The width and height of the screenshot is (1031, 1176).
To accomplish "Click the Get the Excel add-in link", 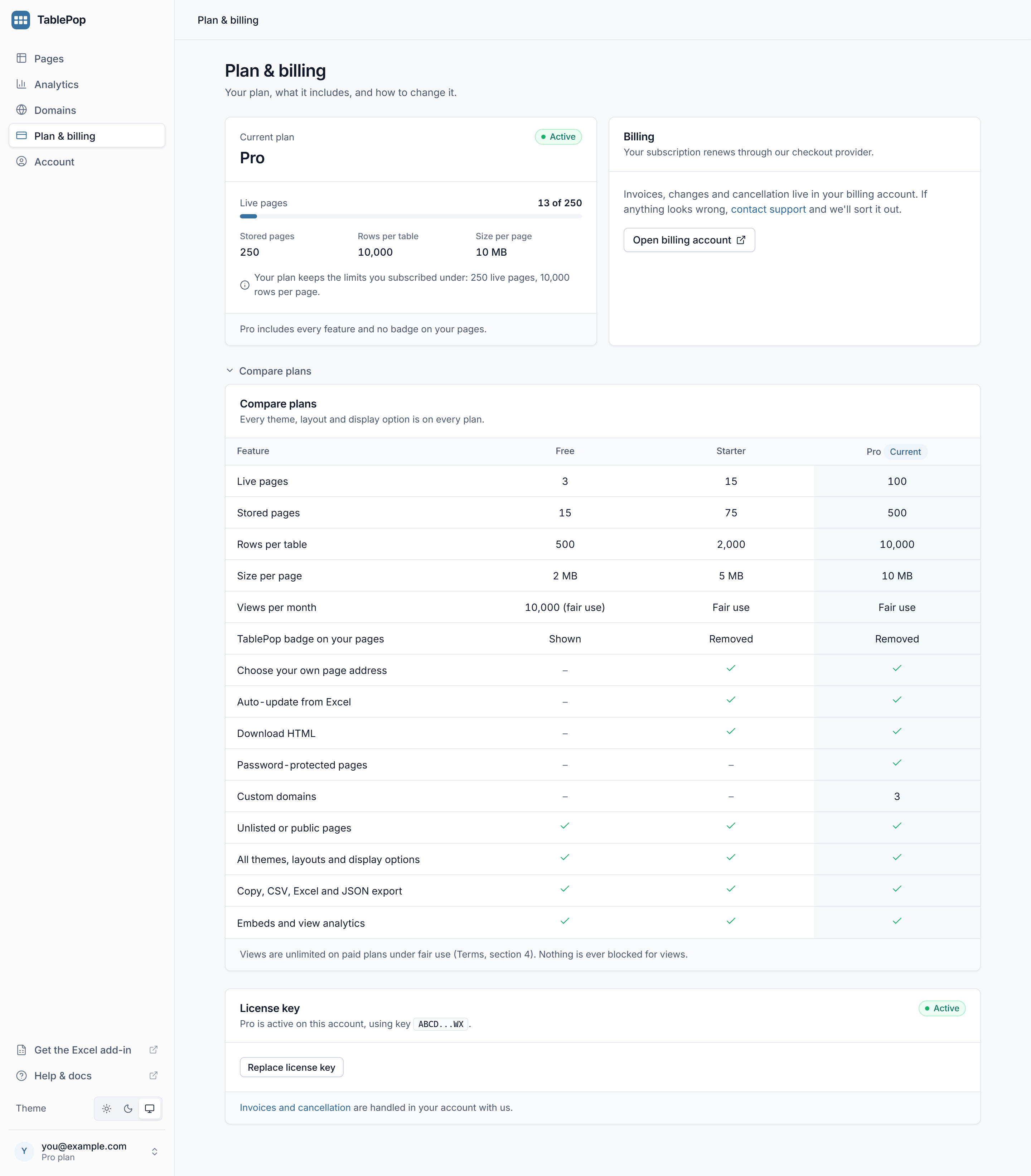I will pyautogui.click(x=87, y=1050).
